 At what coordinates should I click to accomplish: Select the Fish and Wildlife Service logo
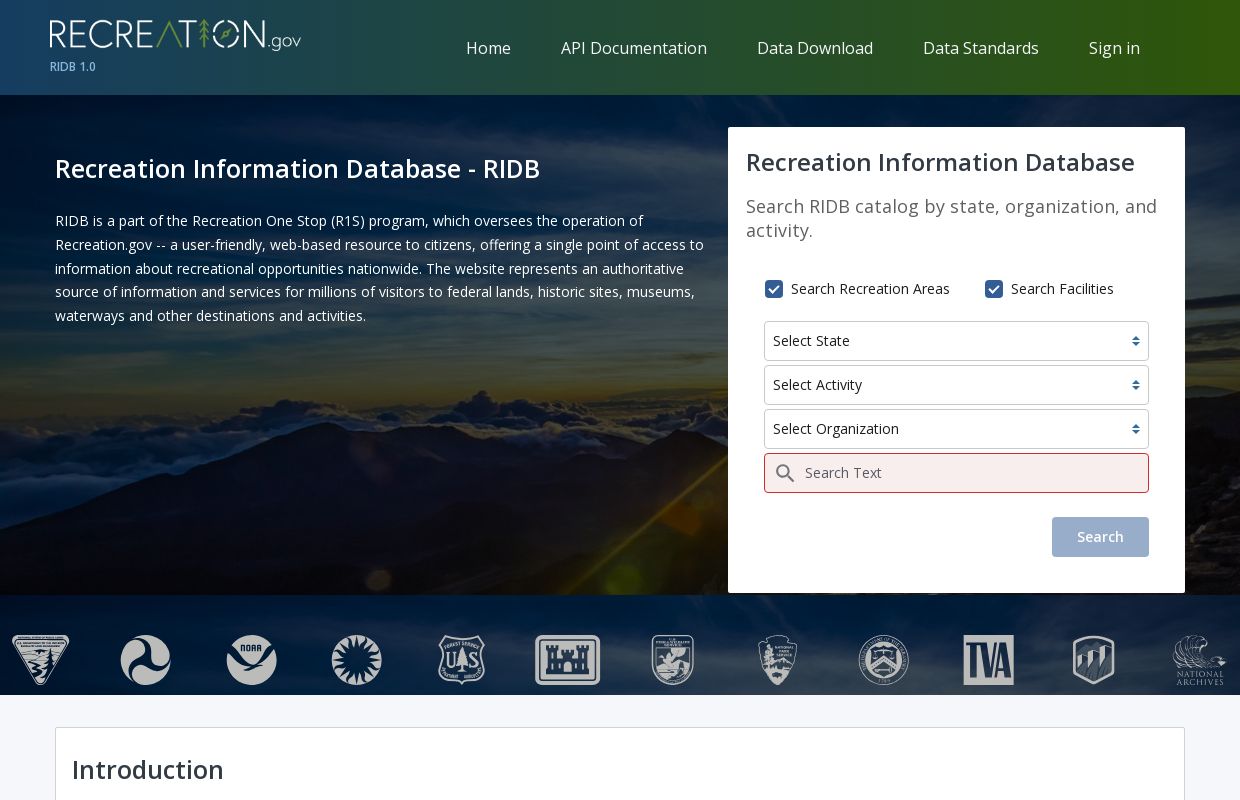(673, 660)
